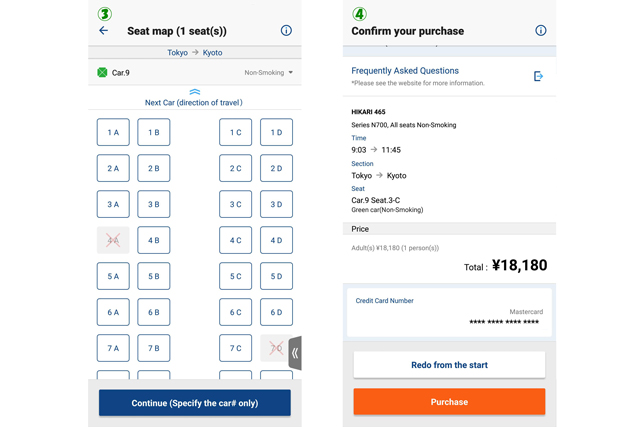
Task: Tap the Next Car up-chevron icon
Action: 194,92
